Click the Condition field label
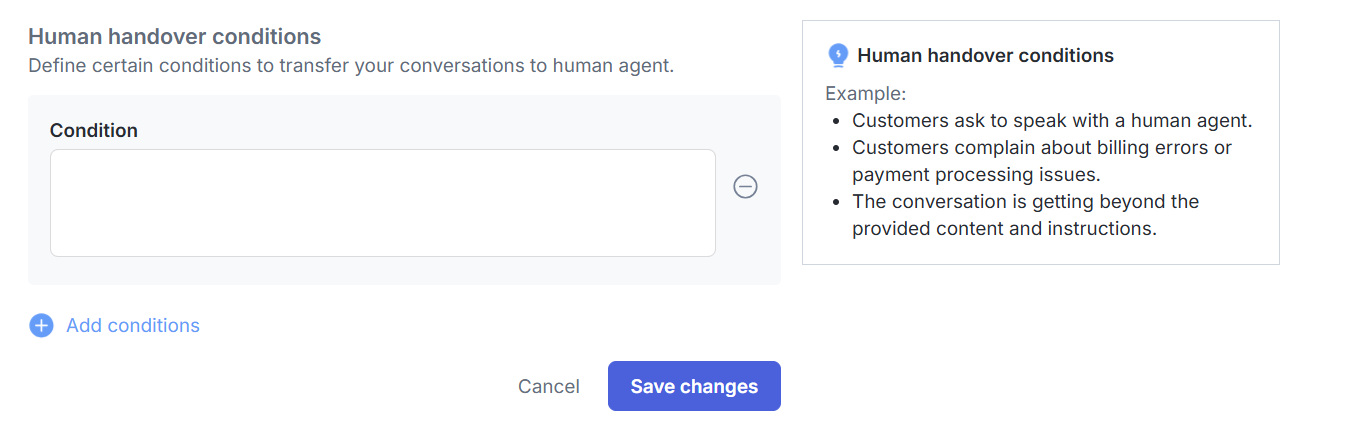1345x443 pixels. (94, 131)
